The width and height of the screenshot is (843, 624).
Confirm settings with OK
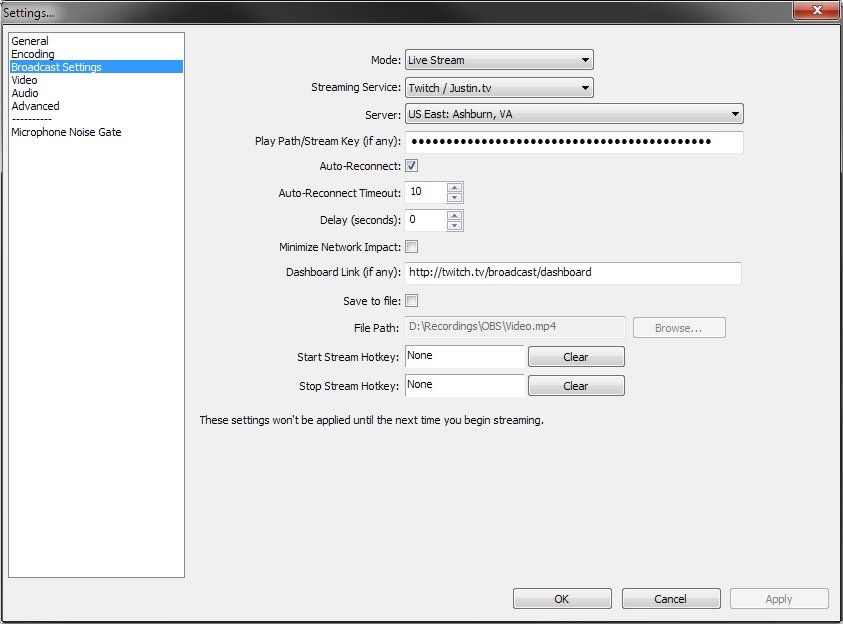561,598
